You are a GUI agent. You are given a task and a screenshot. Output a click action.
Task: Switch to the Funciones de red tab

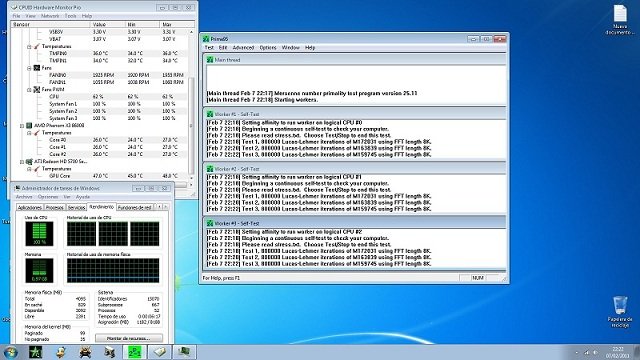coord(134,207)
